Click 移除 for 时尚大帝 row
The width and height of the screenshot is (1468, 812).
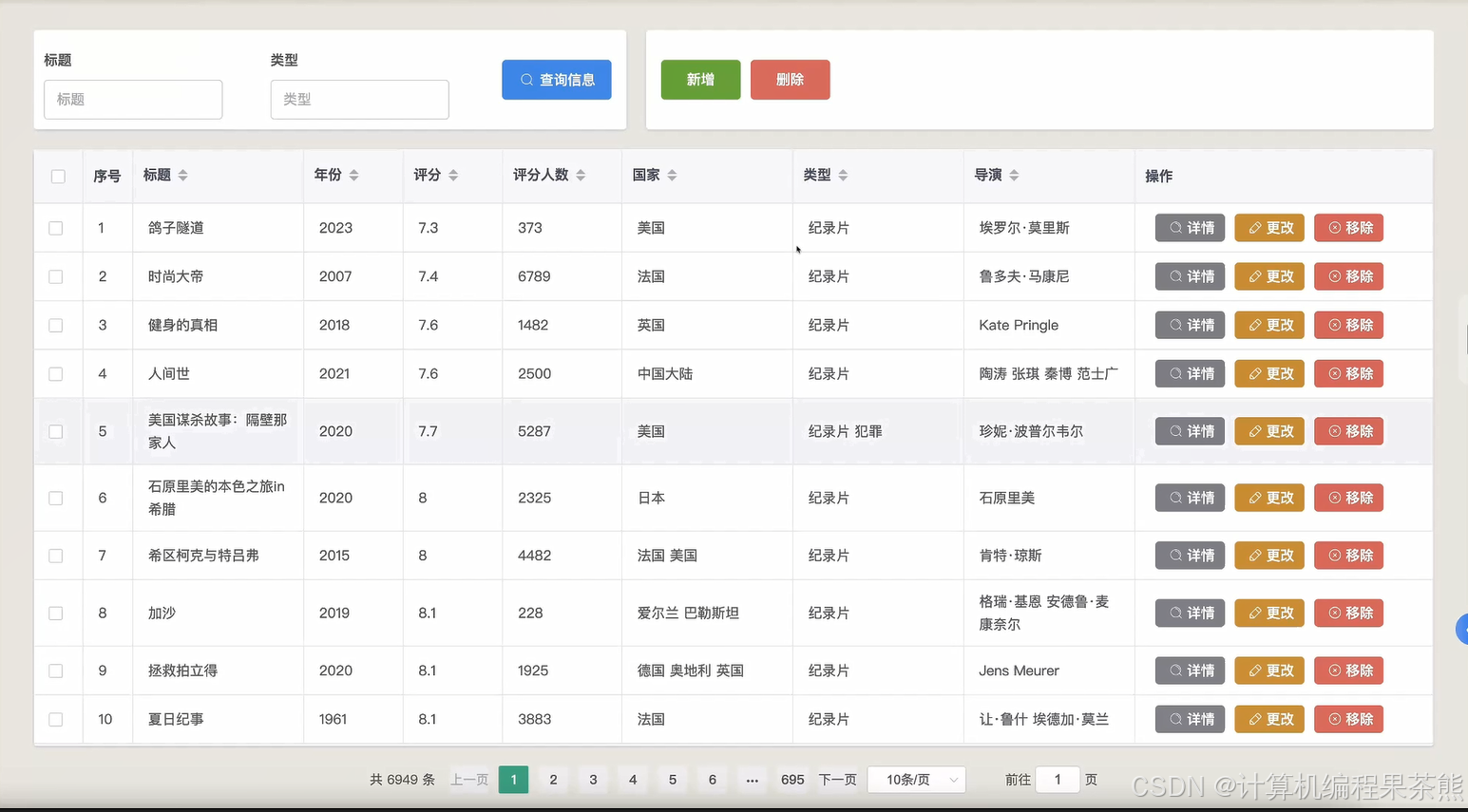pyautogui.click(x=1348, y=276)
